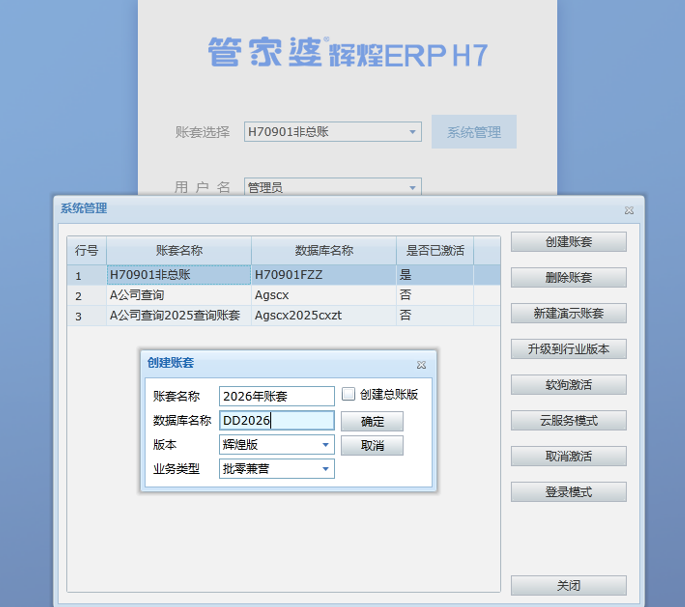This screenshot has width=685, height=607.
Task: Open the 用户名 dropdown showing 管理员
Action: point(413,187)
